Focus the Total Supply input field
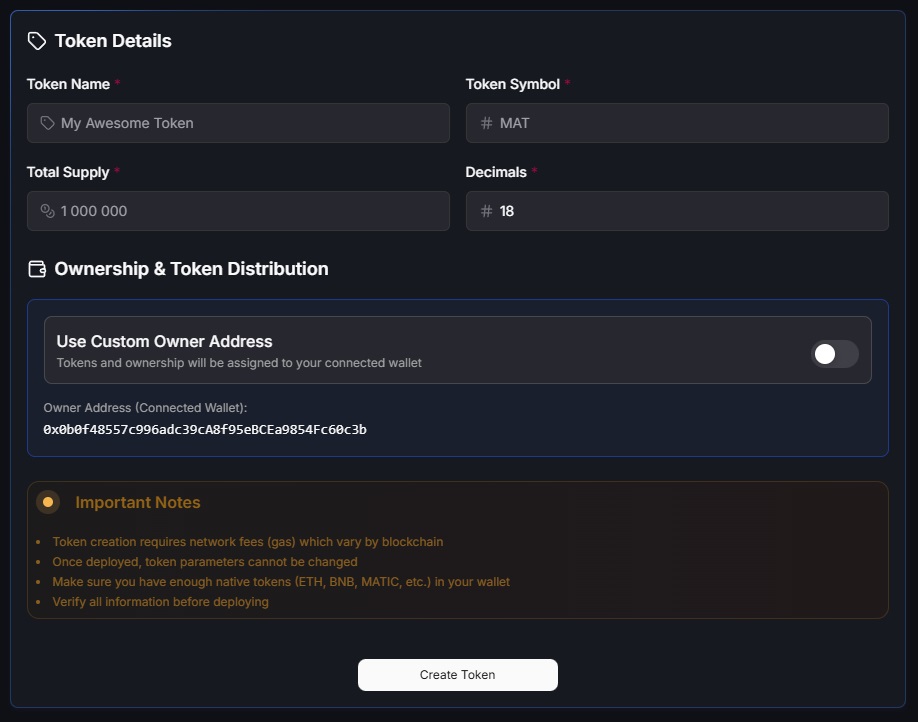 pos(238,211)
